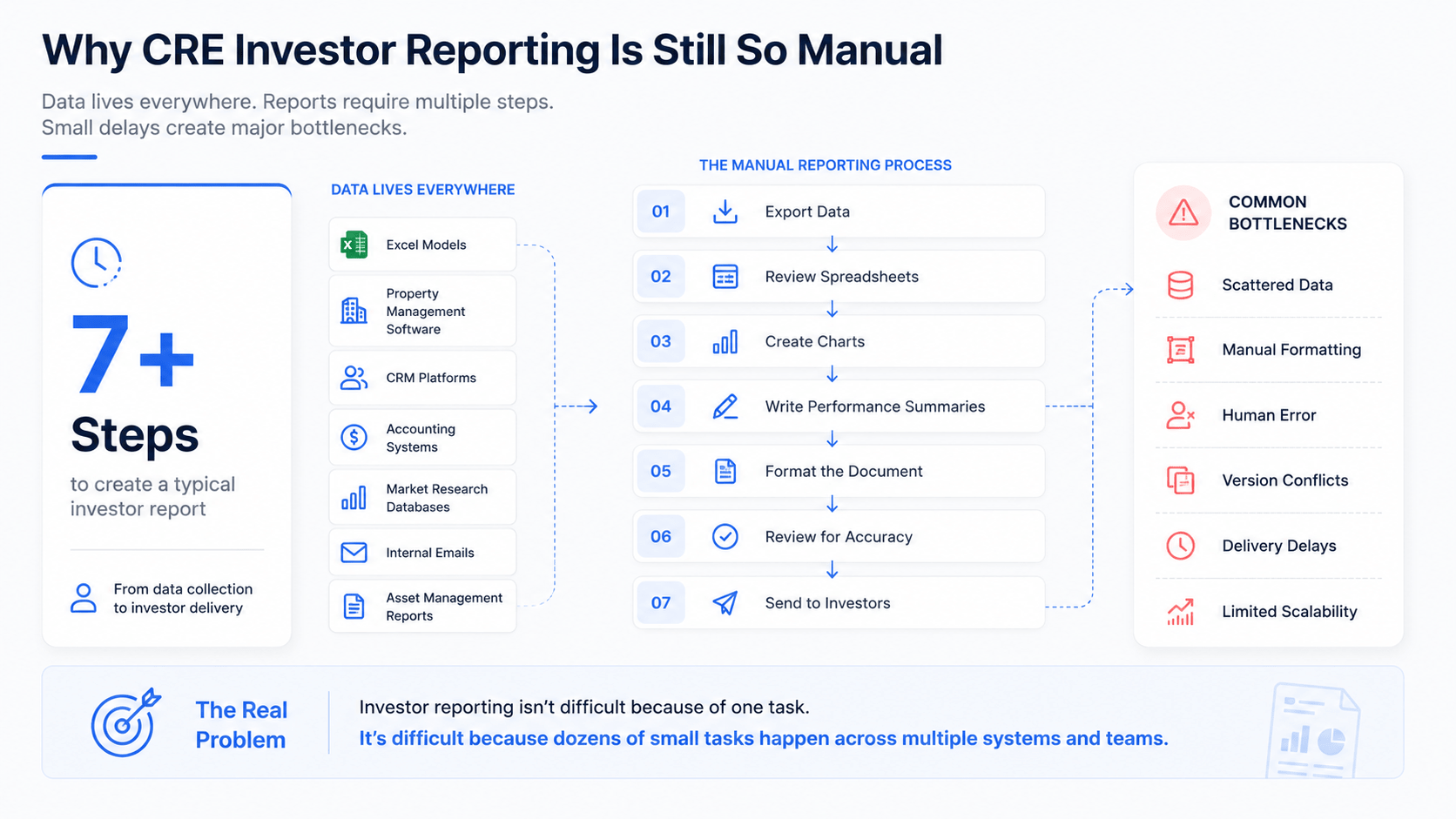Image resolution: width=1456 pixels, height=819 pixels.
Task: Click the CRM Platforms label
Action: 431,378
